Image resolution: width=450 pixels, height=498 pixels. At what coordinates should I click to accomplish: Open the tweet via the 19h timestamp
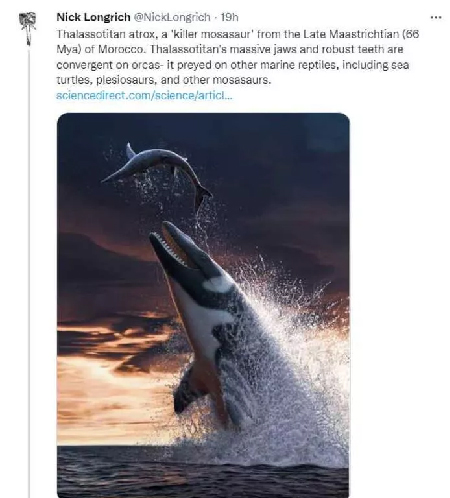(230, 17)
